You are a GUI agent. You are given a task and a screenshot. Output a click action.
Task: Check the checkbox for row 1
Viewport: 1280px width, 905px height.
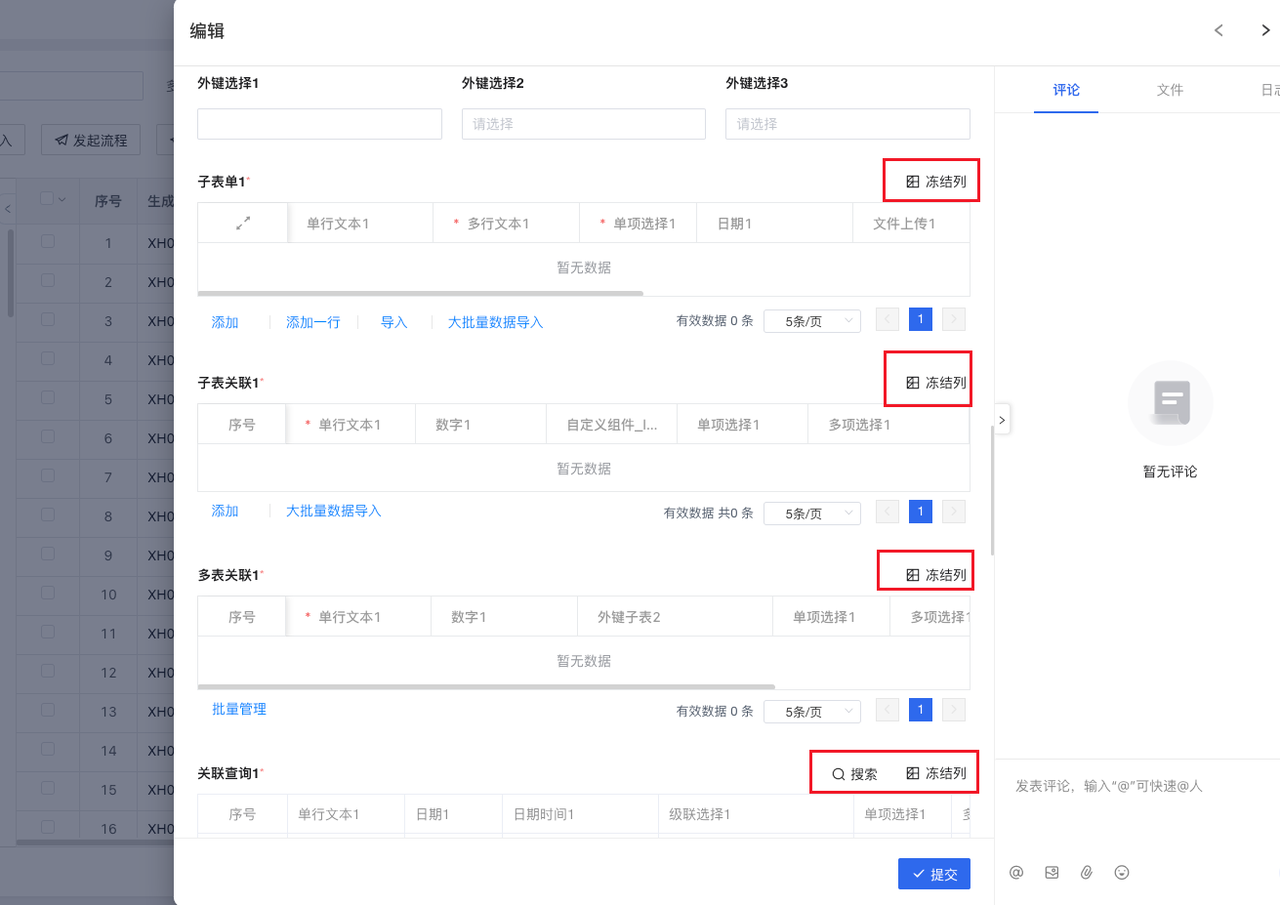point(48,242)
